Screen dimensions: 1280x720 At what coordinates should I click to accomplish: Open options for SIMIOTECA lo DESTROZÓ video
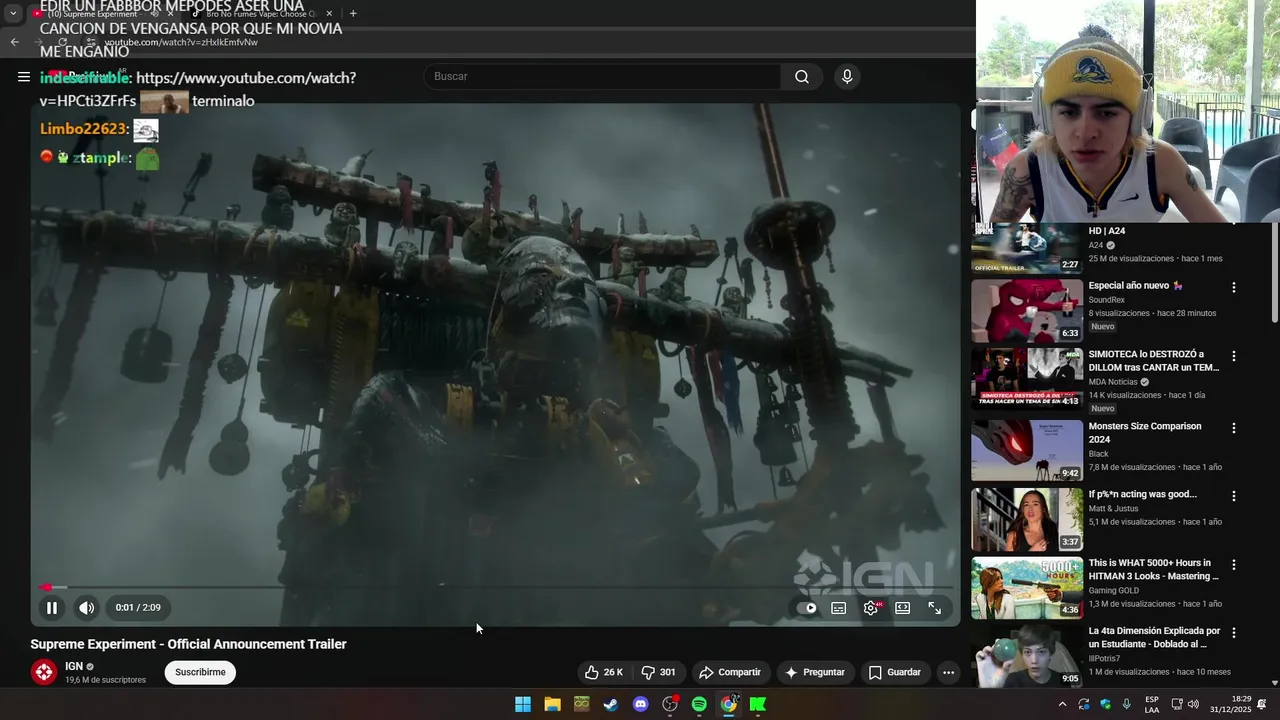(x=1233, y=356)
